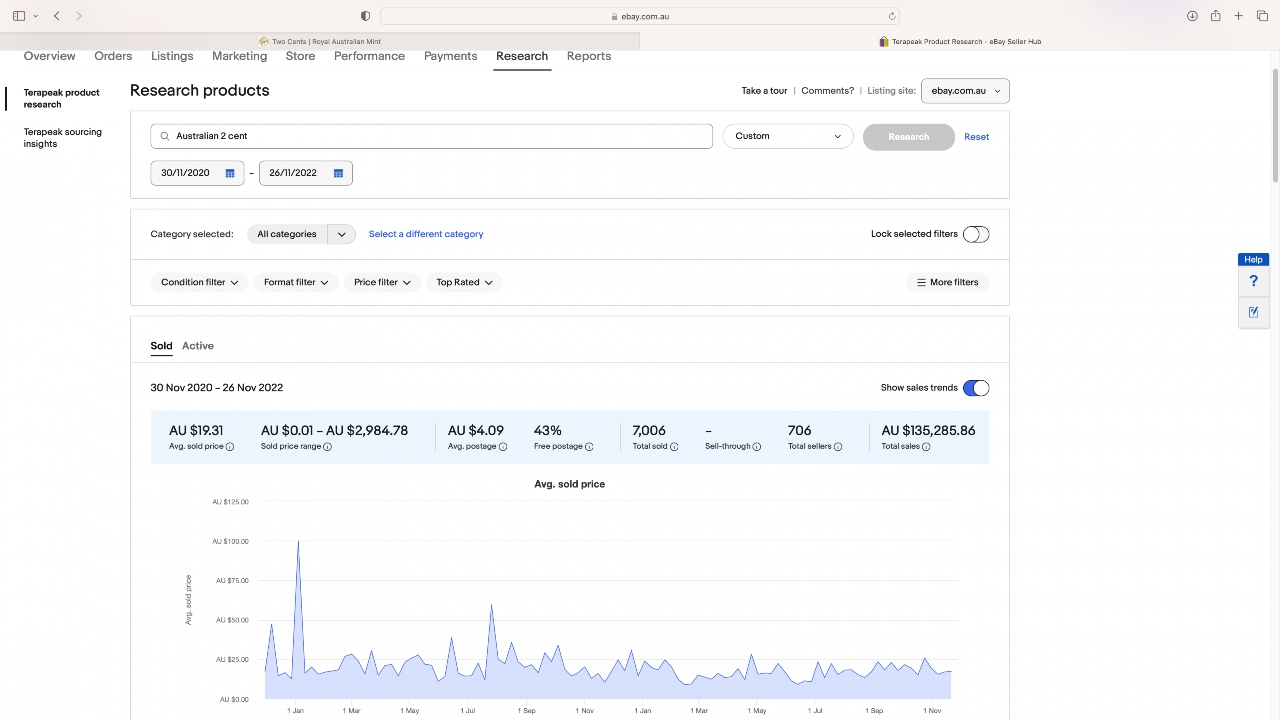Click question mark help icon
The height and width of the screenshot is (720, 1280).
(x=1253, y=282)
